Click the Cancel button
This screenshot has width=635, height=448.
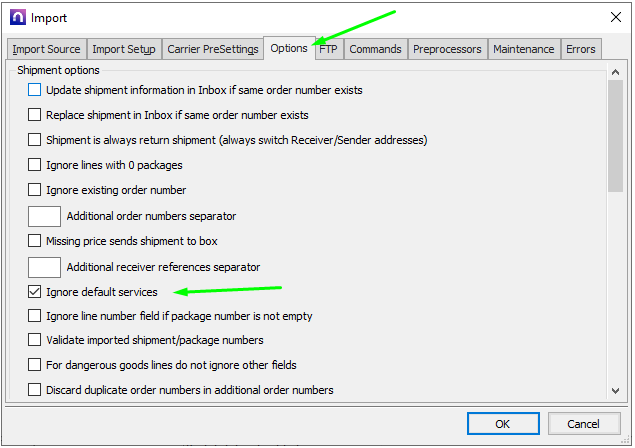click(x=584, y=423)
